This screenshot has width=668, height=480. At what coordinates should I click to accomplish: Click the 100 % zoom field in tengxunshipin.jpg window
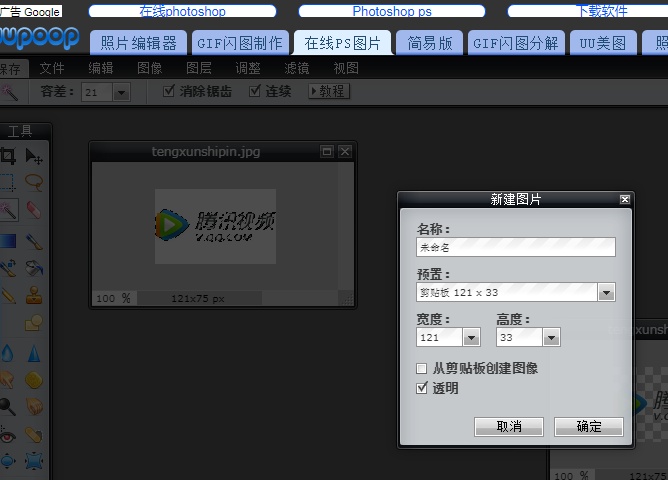click(x=113, y=299)
